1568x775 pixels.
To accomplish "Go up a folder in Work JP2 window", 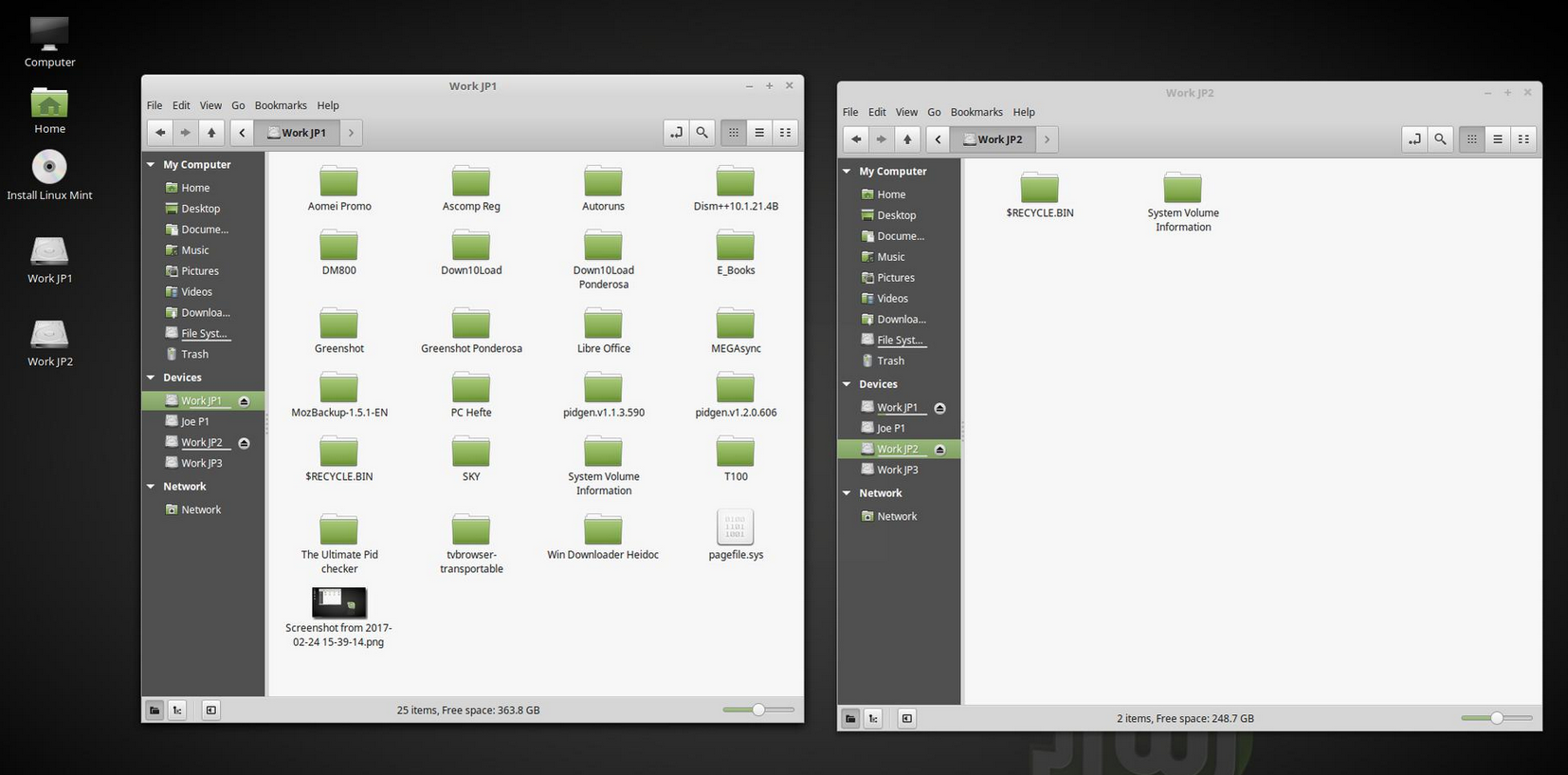I will click(x=907, y=139).
